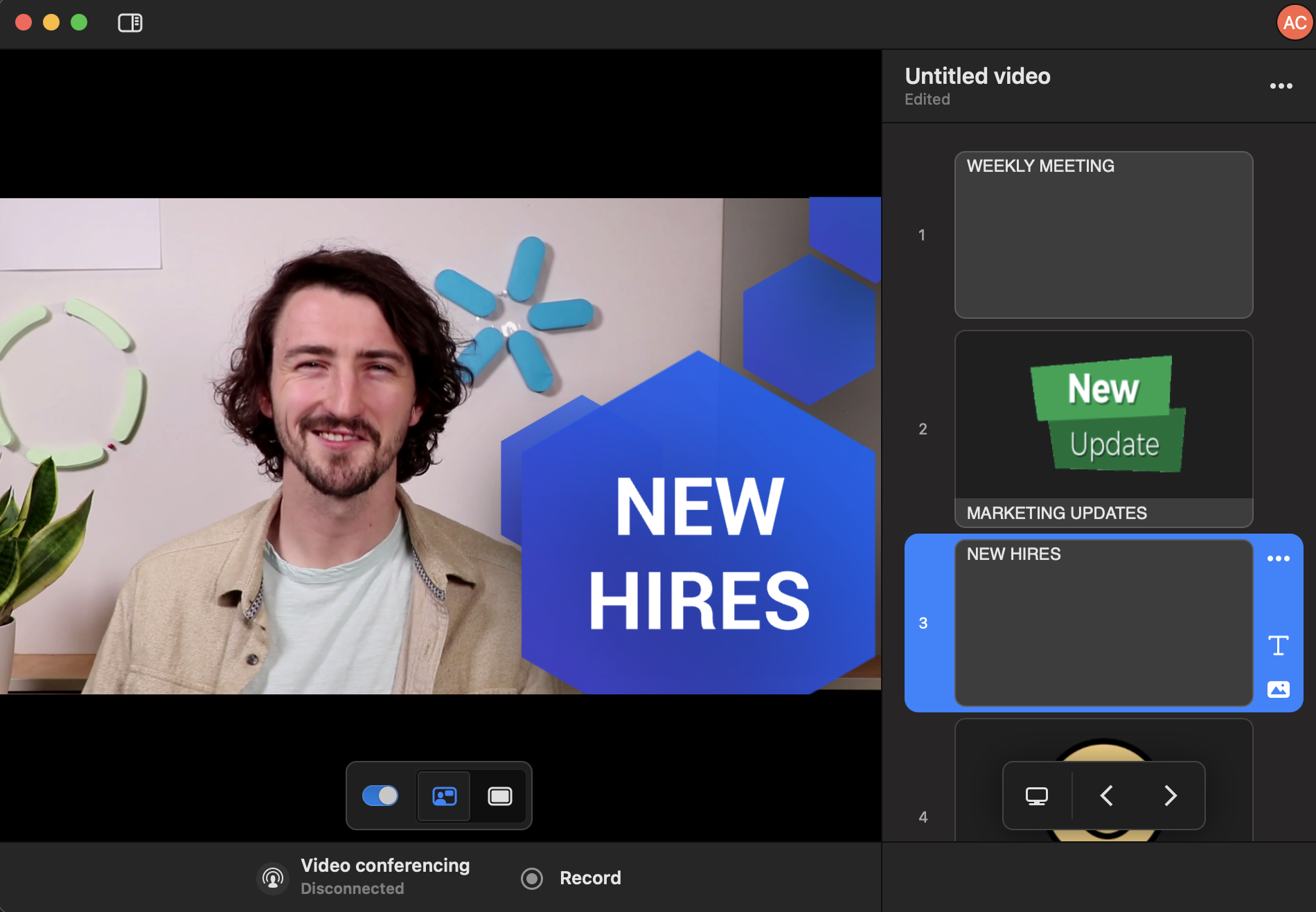The image size is (1316, 912).
Task: Open NEW HIRES slide options menu
Action: point(1278,559)
